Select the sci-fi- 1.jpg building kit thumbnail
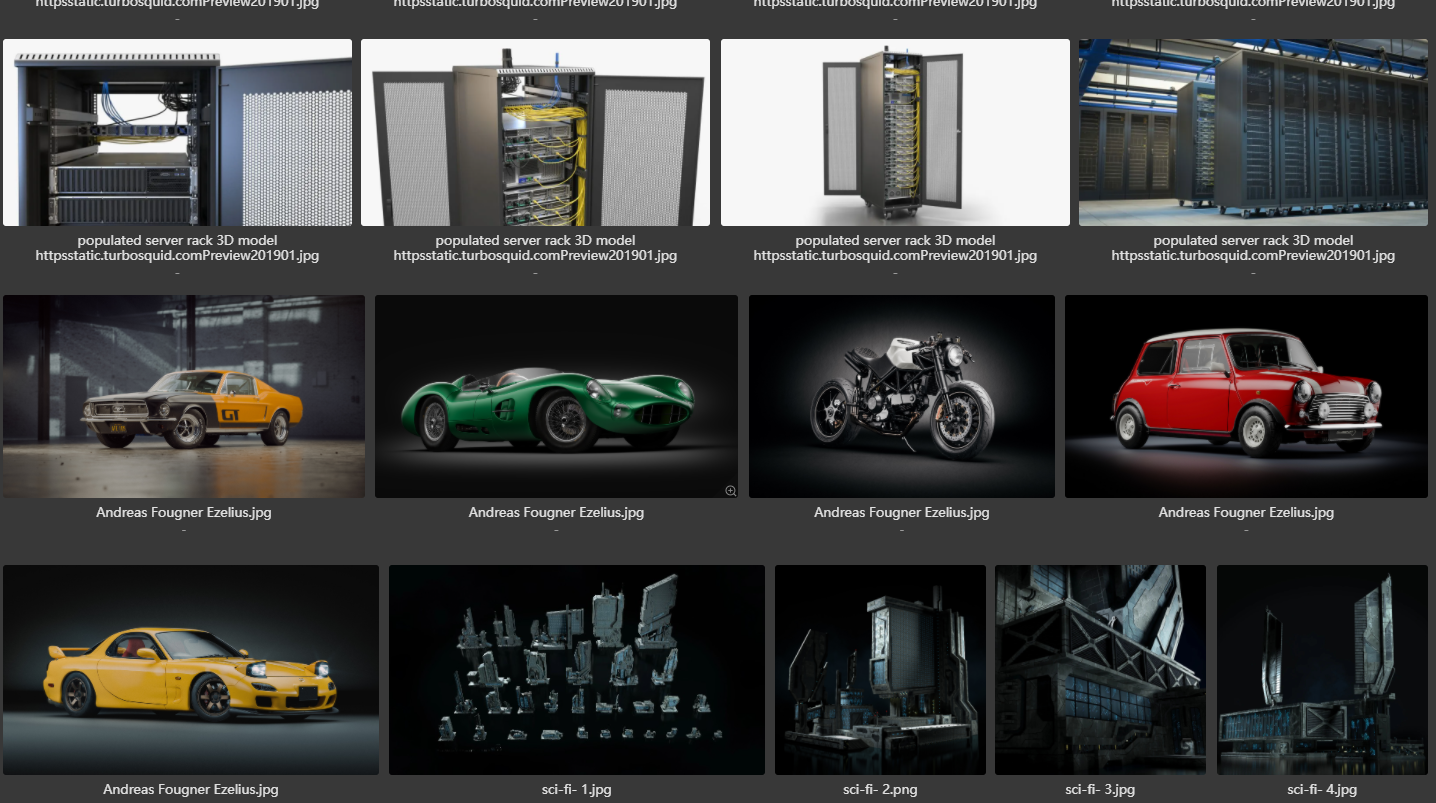This screenshot has height=803, width=1436. (x=576, y=669)
